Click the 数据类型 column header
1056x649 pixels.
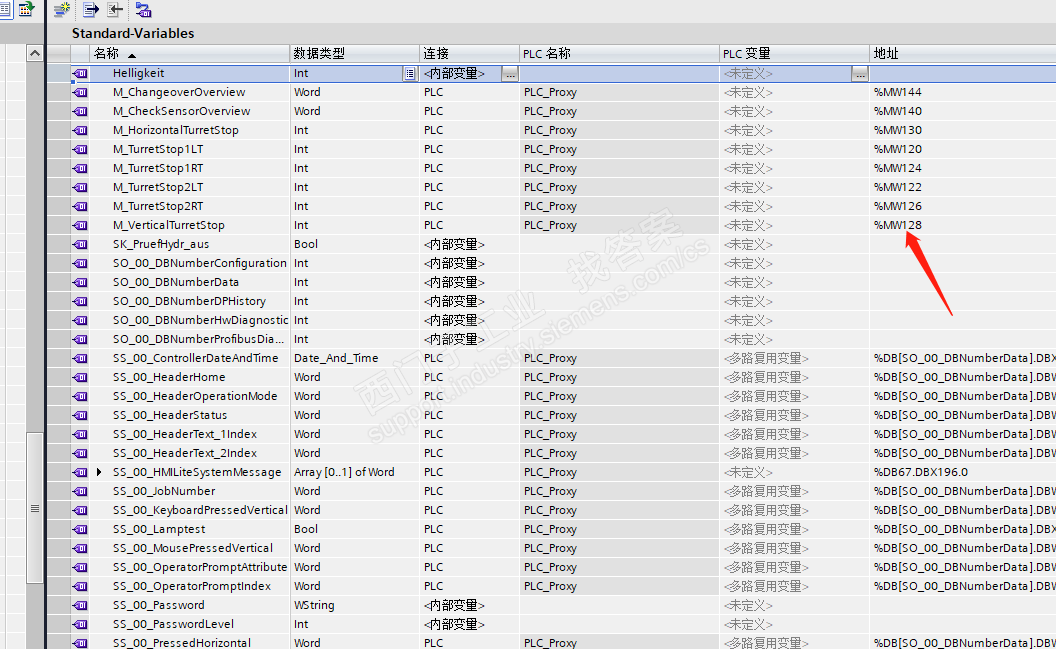coord(354,53)
